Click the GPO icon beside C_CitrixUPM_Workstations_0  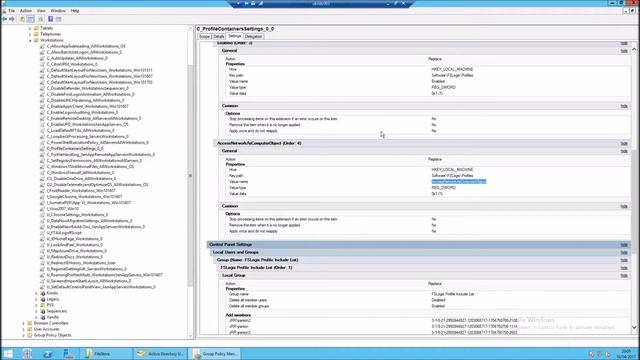(42, 64)
